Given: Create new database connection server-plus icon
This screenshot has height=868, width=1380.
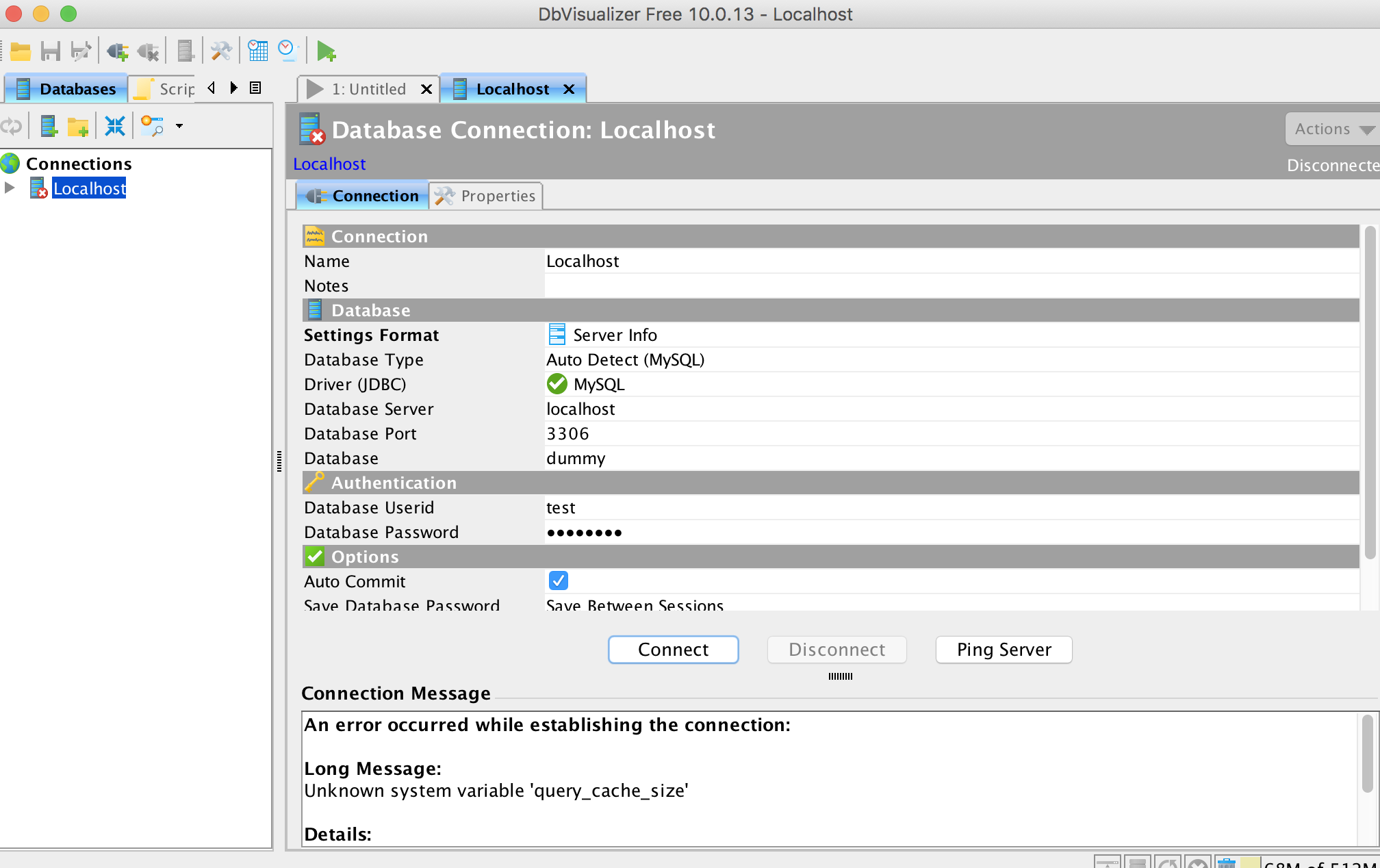Looking at the screenshot, I should pyautogui.click(x=49, y=126).
